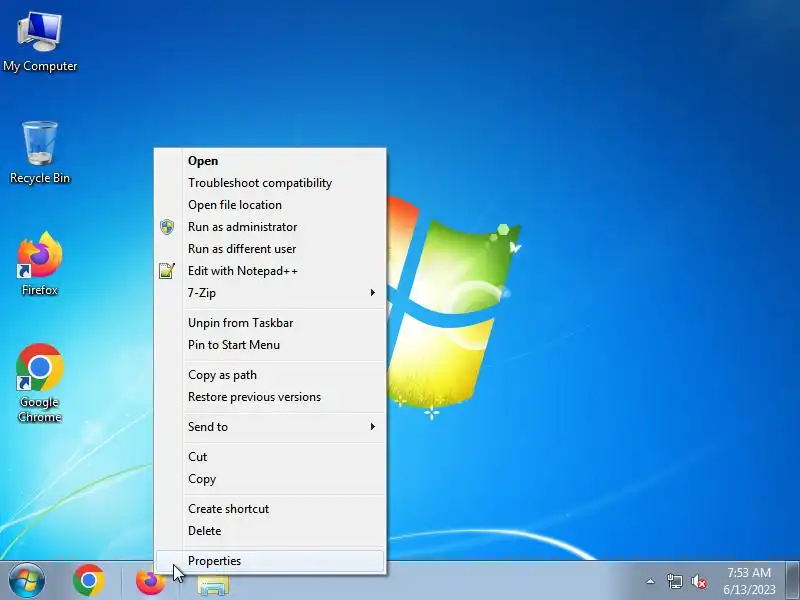Open the clock showing 7:53 AM
This screenshot has width=800, height=600.
748,572
